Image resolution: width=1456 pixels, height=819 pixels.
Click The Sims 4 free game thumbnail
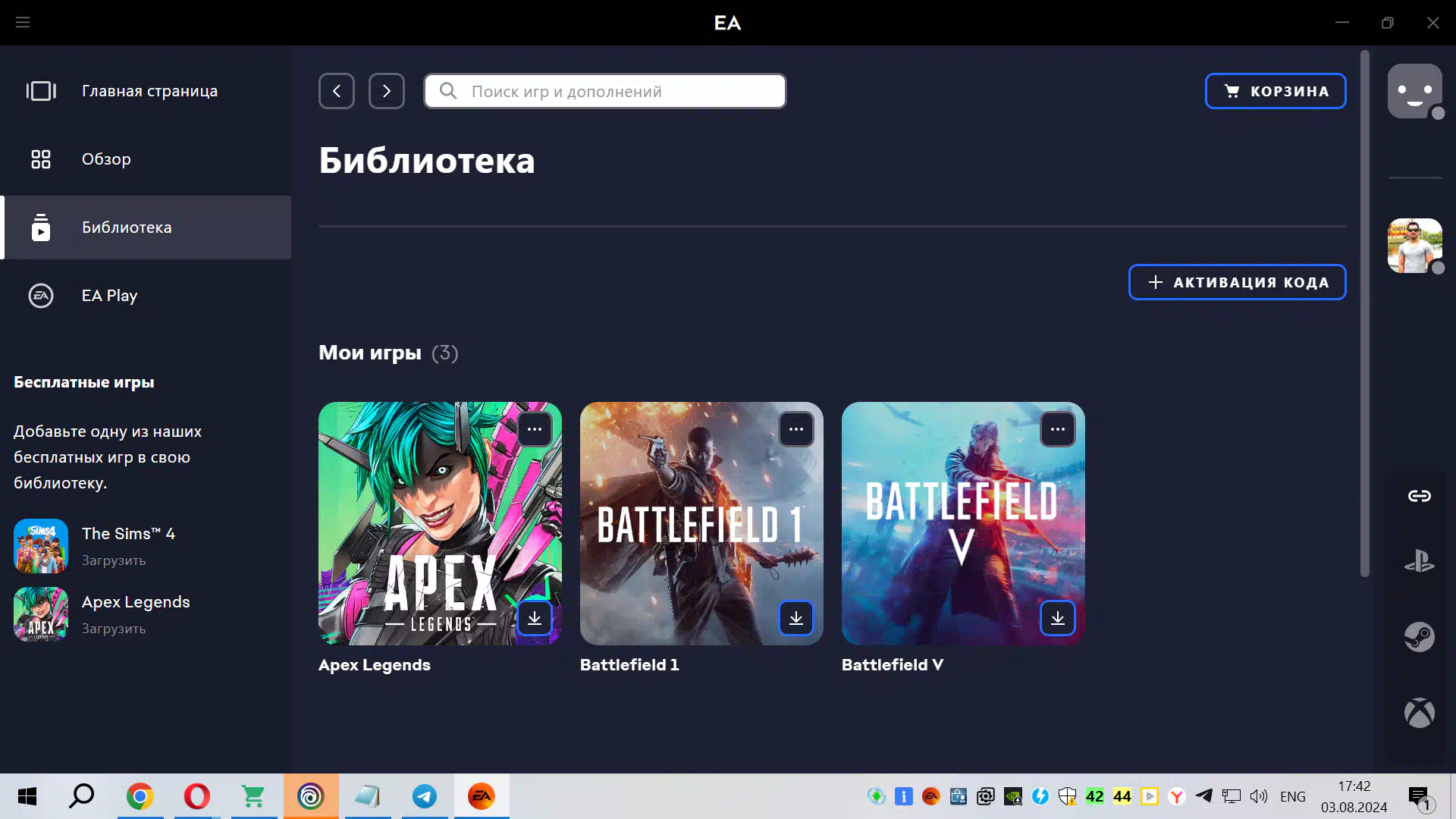pyautogui.click(x=41, y=546)
